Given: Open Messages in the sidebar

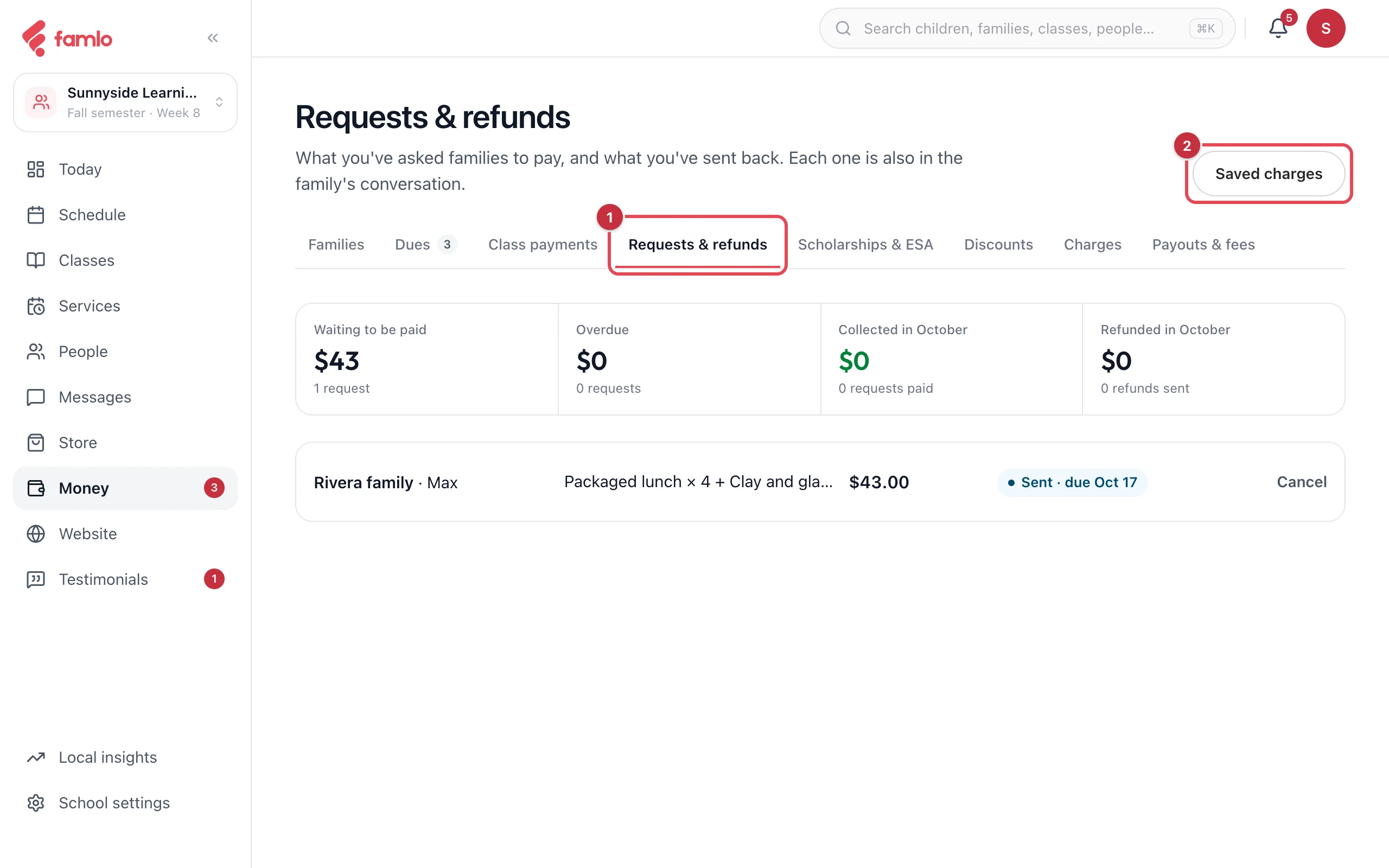Looking at the screenshot, I should tap(125, 397).
